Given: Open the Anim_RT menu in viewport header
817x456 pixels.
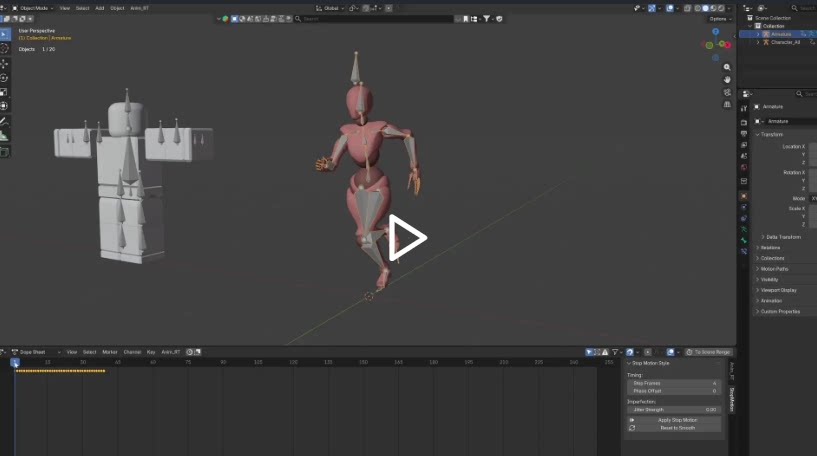Looking at the screenshot, I should click(140, 8).
